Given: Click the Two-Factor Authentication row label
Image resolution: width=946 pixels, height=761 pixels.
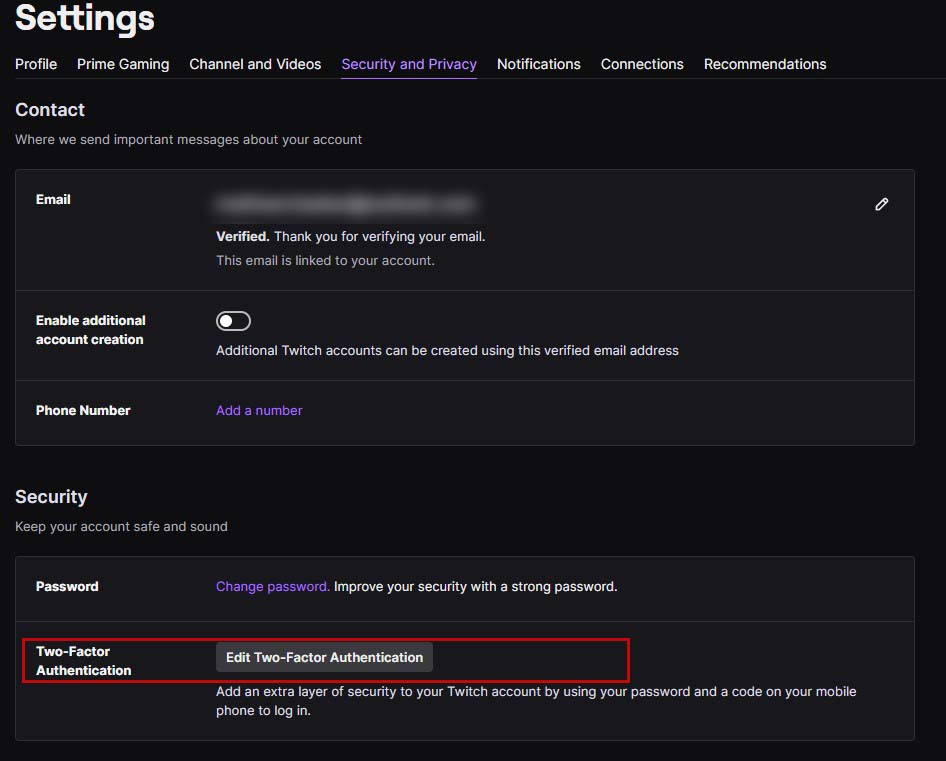Looking at the screenshot, I should (x=83, y=661).
